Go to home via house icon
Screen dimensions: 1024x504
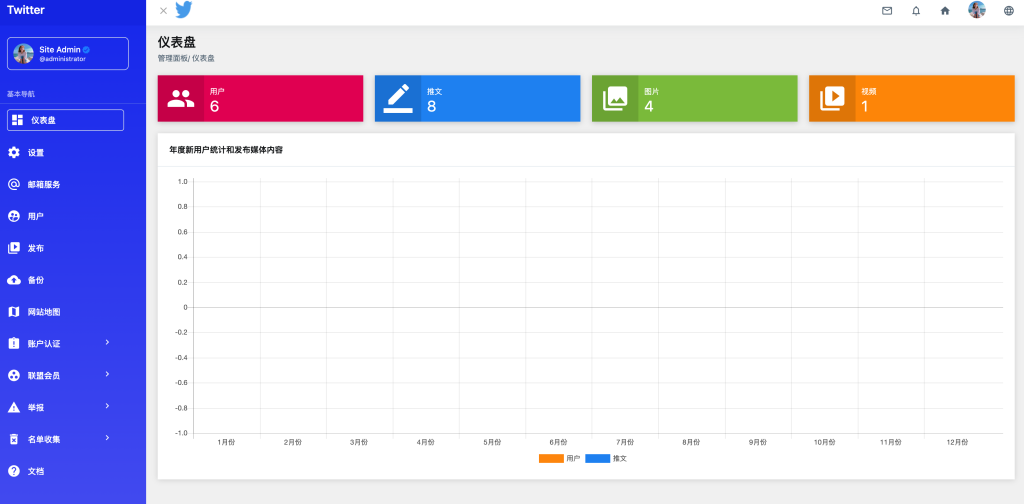point(944,10)
